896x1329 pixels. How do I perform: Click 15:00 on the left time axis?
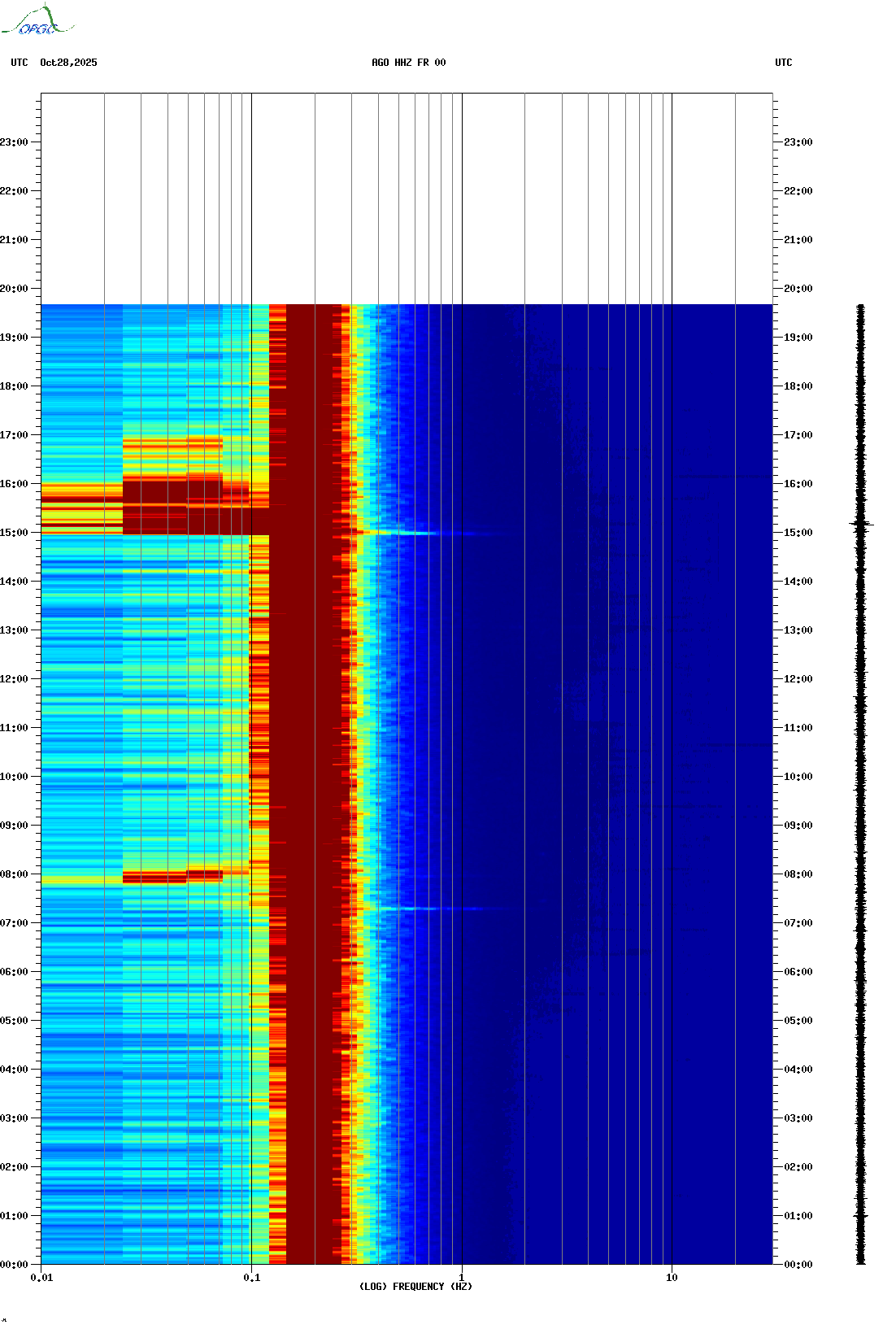pos(14,533)
